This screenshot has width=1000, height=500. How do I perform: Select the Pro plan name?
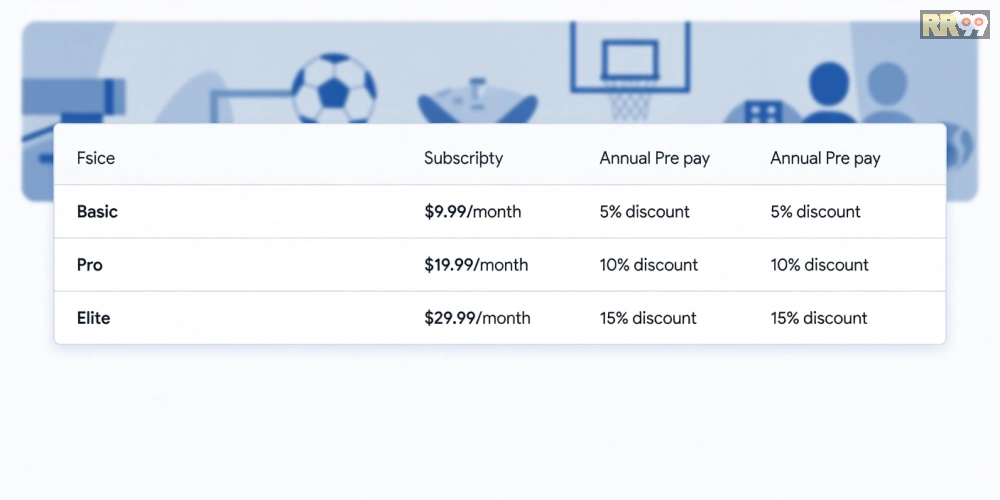[90, 265]
